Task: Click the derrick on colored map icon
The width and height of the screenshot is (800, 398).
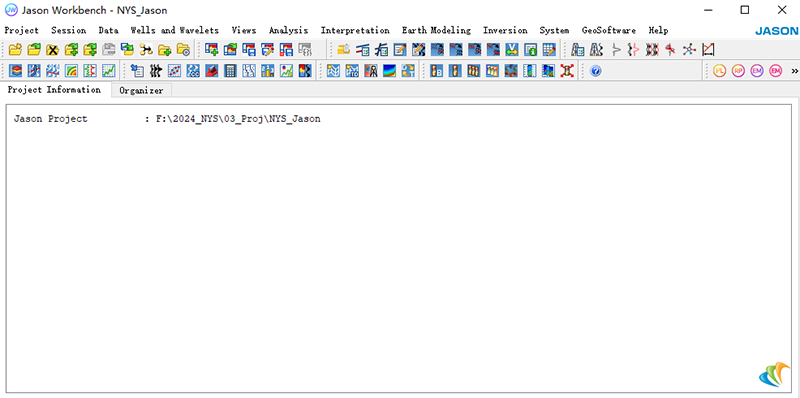Action: pos(371,70)
